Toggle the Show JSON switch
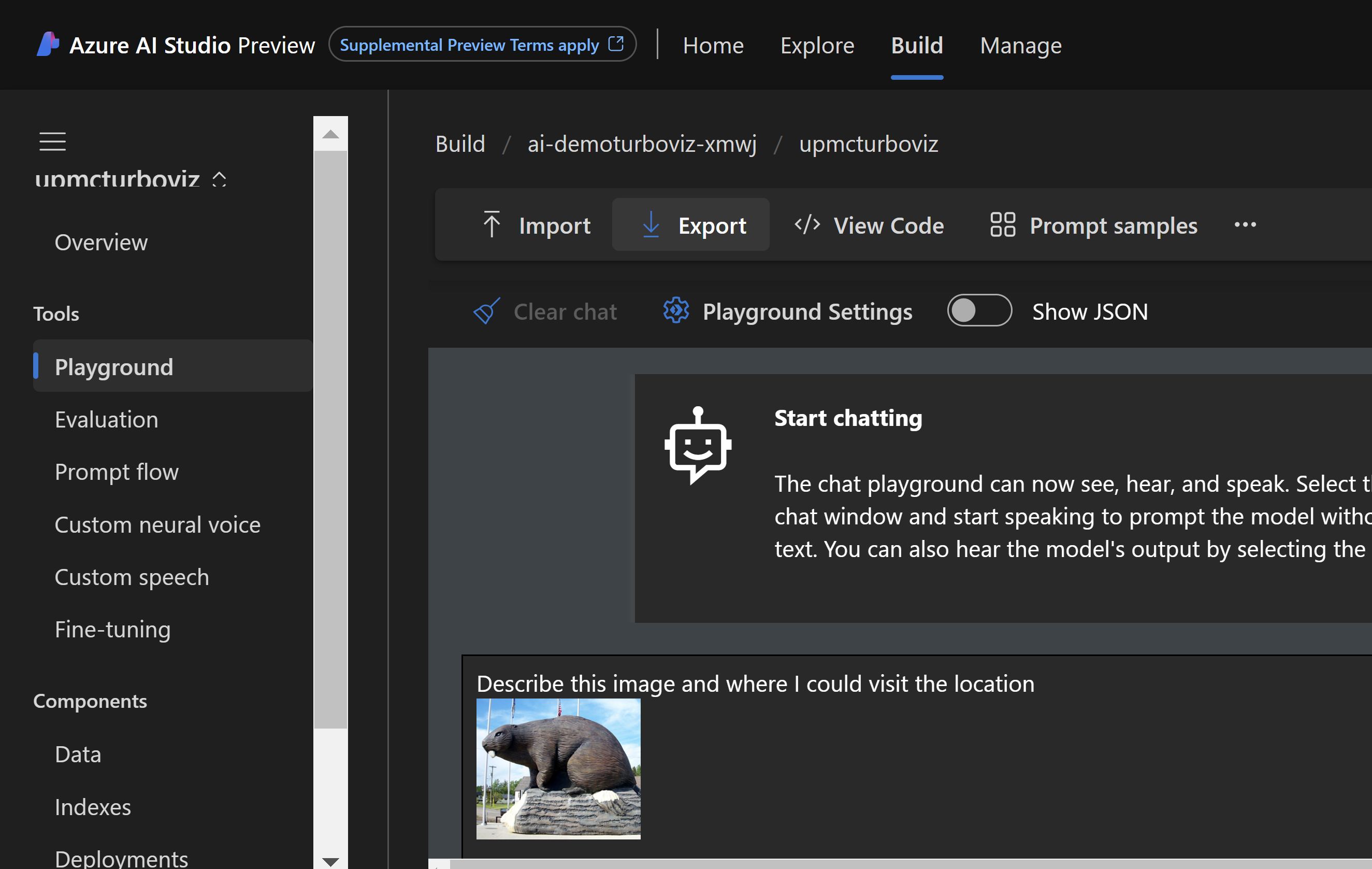 [979, 311]
